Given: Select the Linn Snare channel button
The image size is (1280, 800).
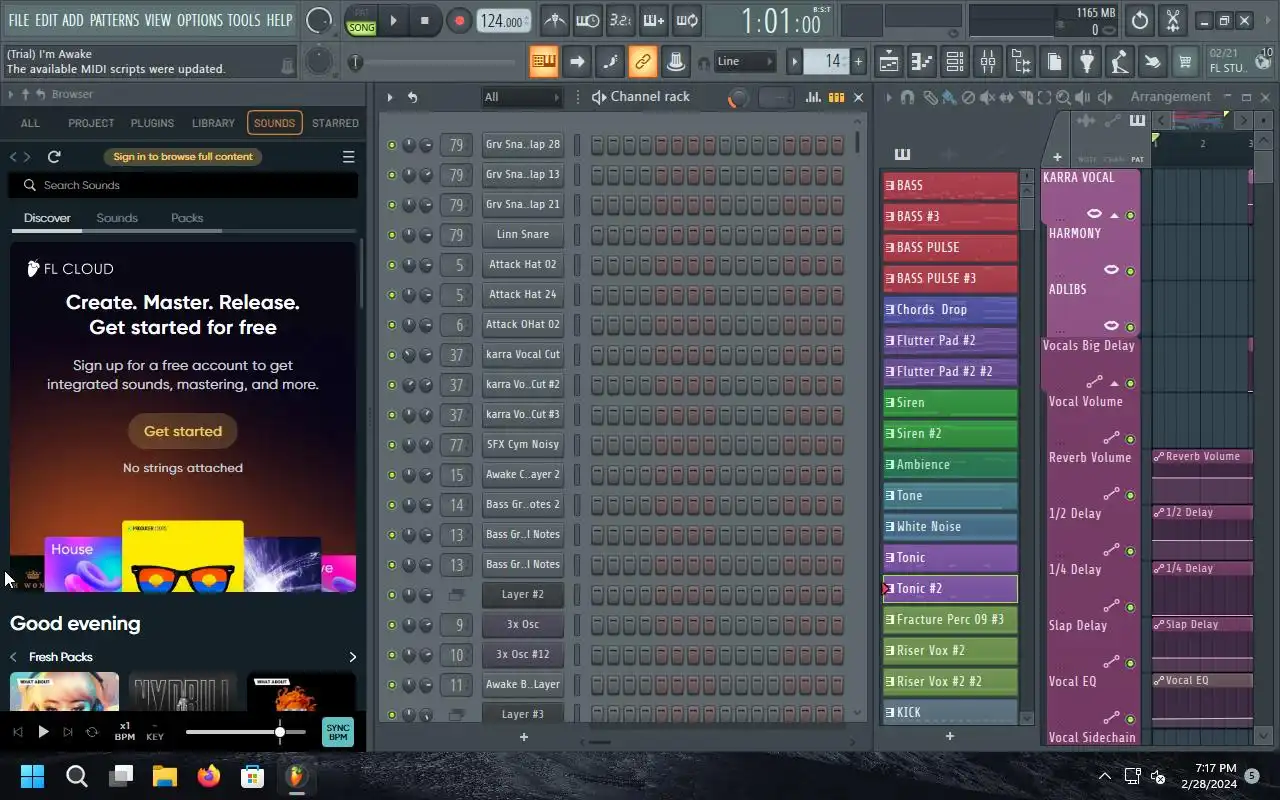Looking at the screenshot, I should (x=522, y=235).
